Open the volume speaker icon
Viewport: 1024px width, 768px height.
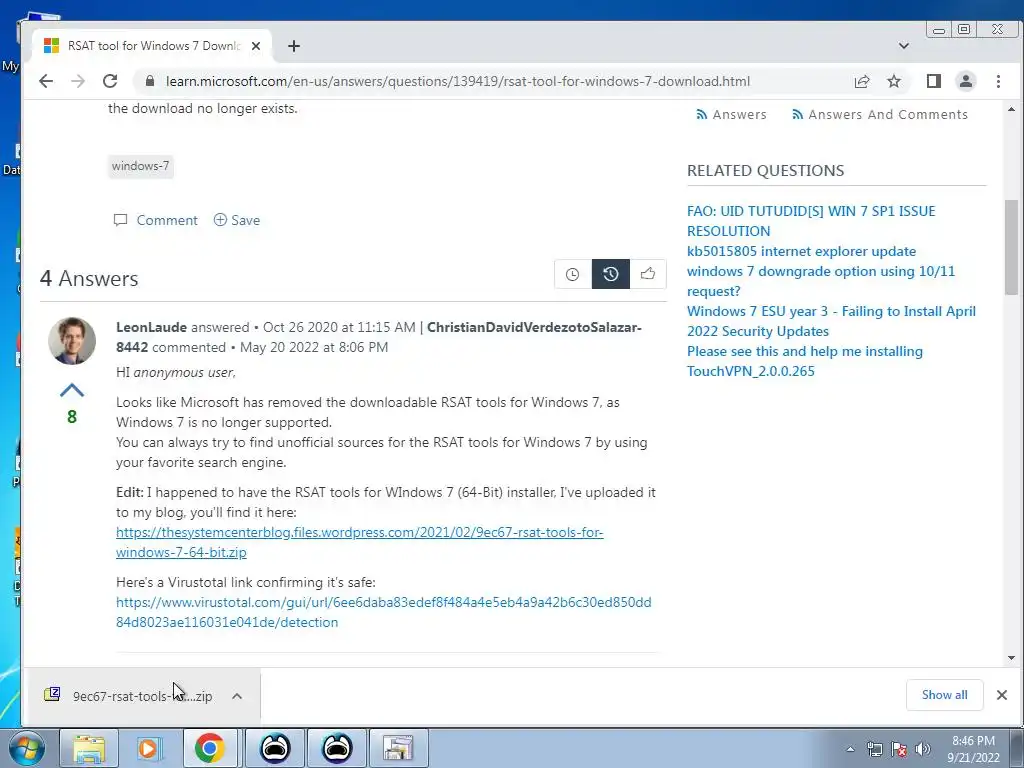(923, 749)
